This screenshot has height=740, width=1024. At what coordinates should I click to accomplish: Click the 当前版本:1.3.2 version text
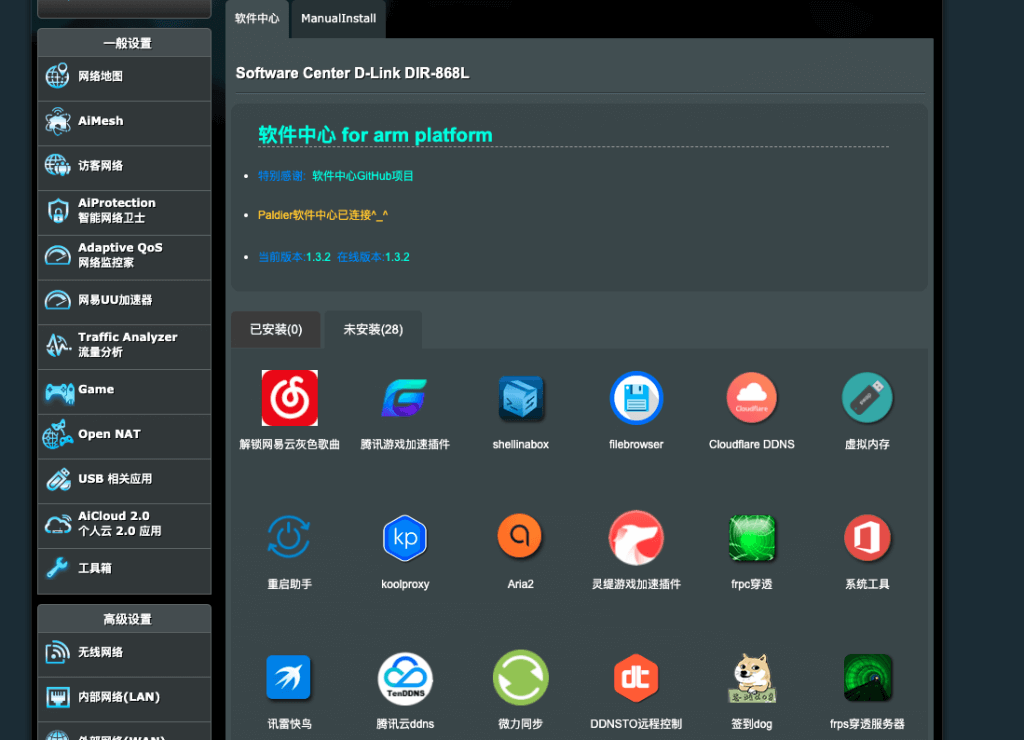(294, 257)
